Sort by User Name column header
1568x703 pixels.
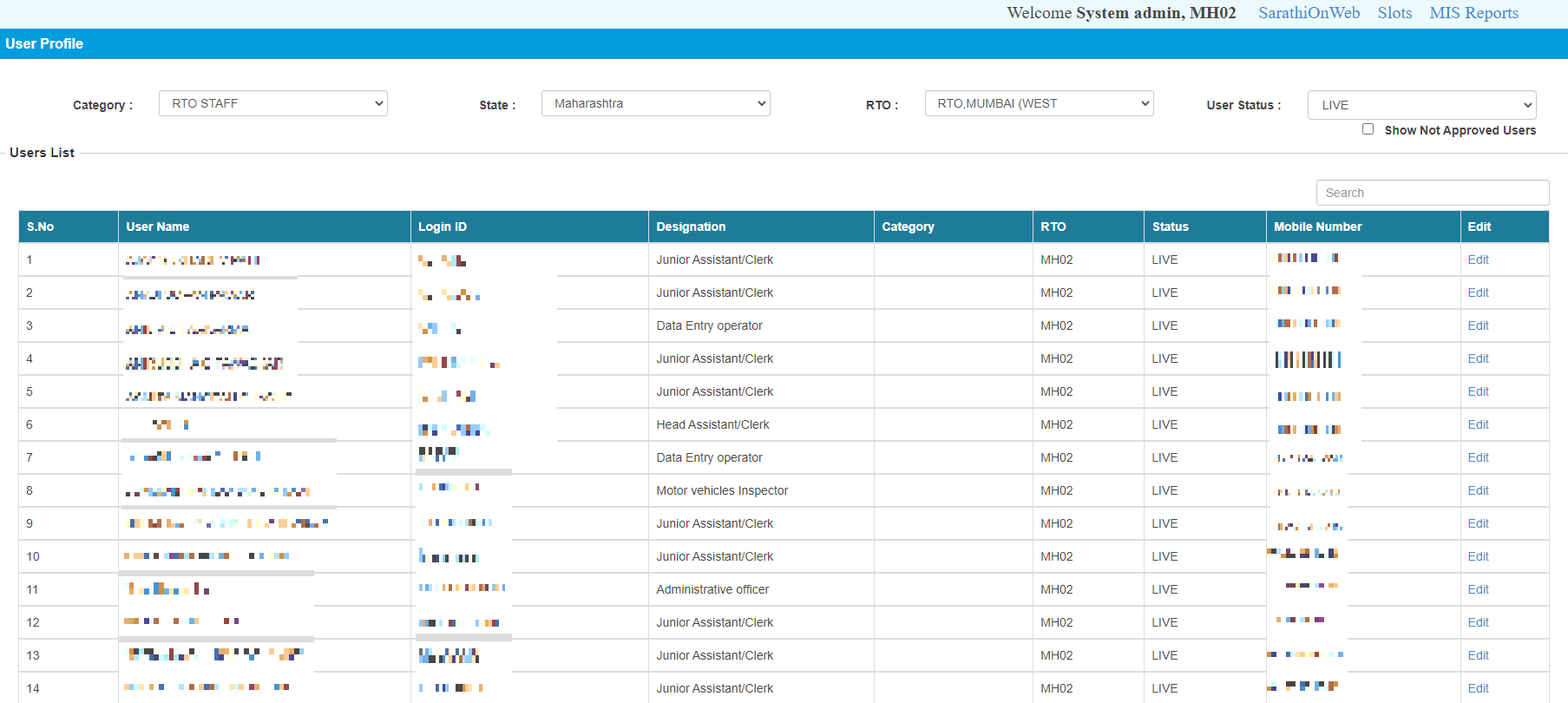158,227
